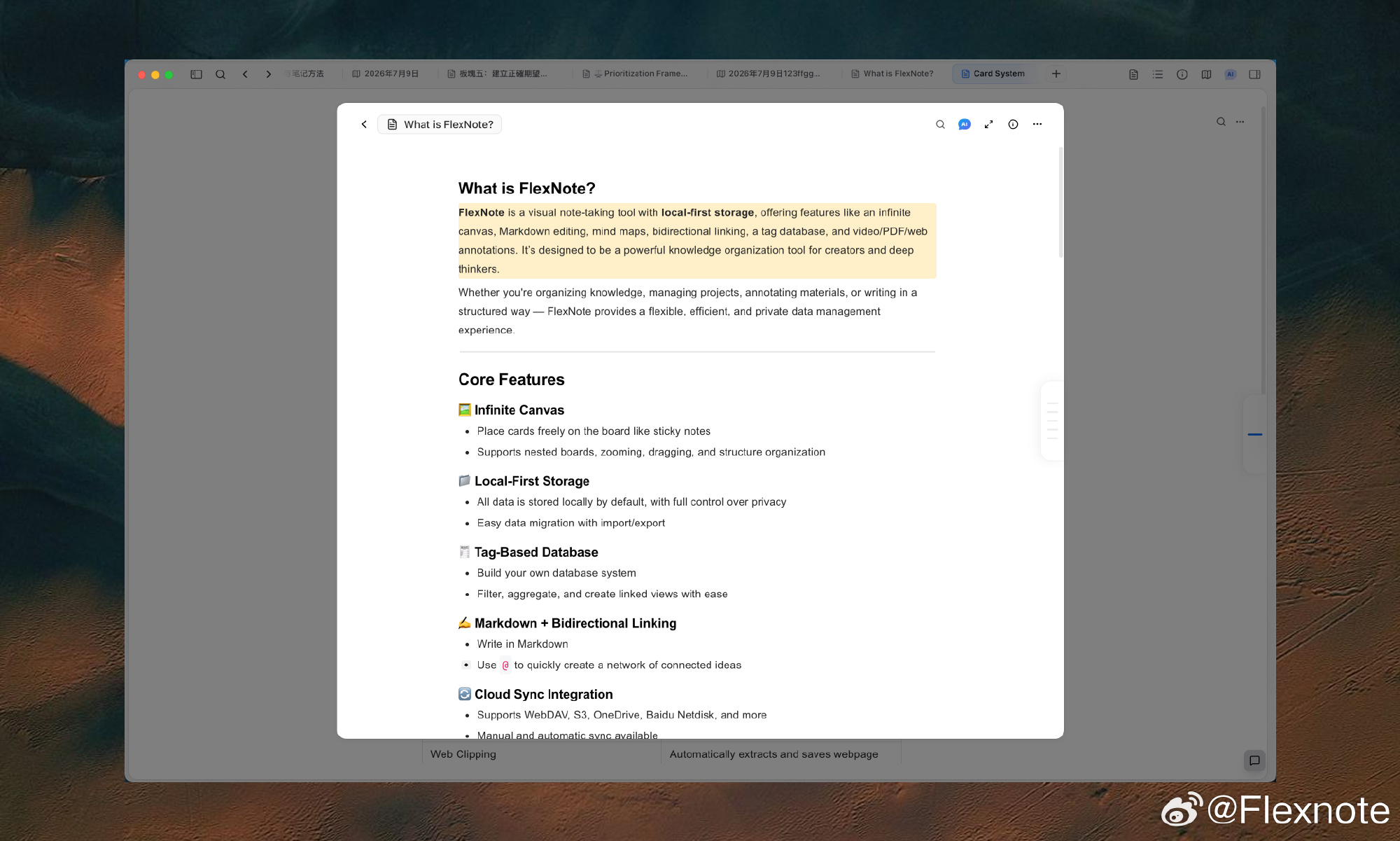This screenshot has height=841, width=1400.
Task: Click 'Place cards freely on the board' bullet
Action: coord(594,431)
